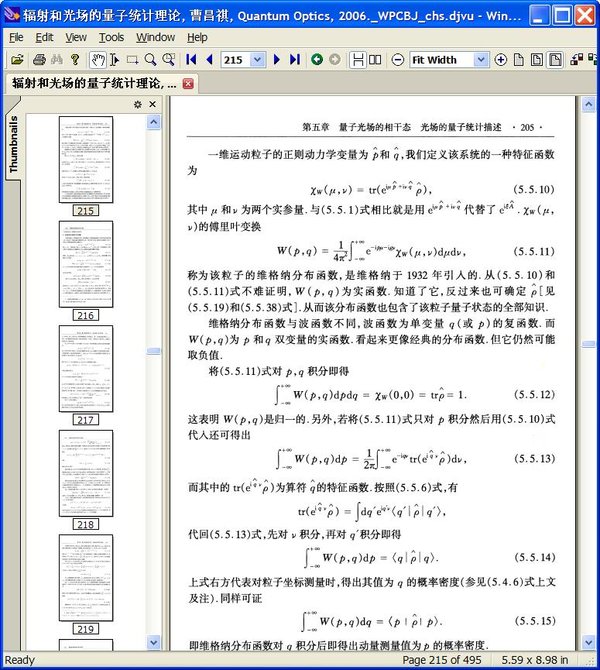This screenshot has height=670, width=600.
Task: Click the application icon in title bar
Action: 12,15
